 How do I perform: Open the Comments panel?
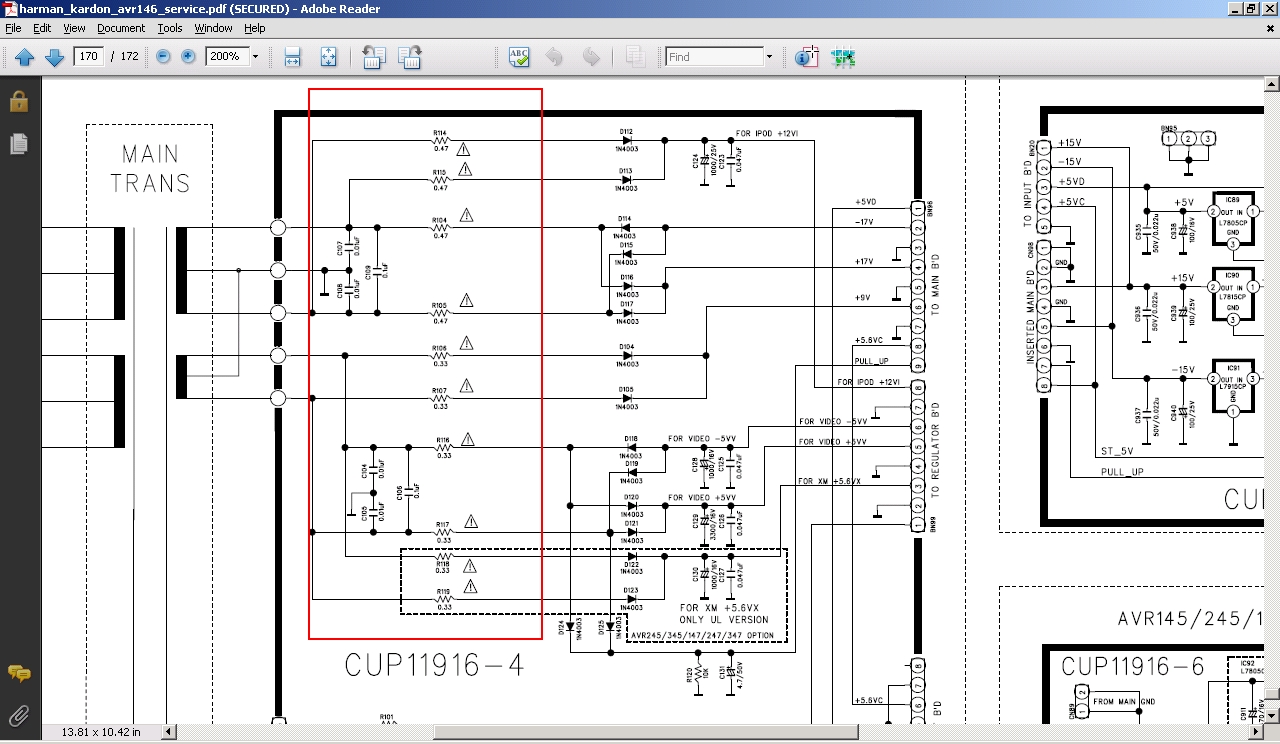click(18, 673)
